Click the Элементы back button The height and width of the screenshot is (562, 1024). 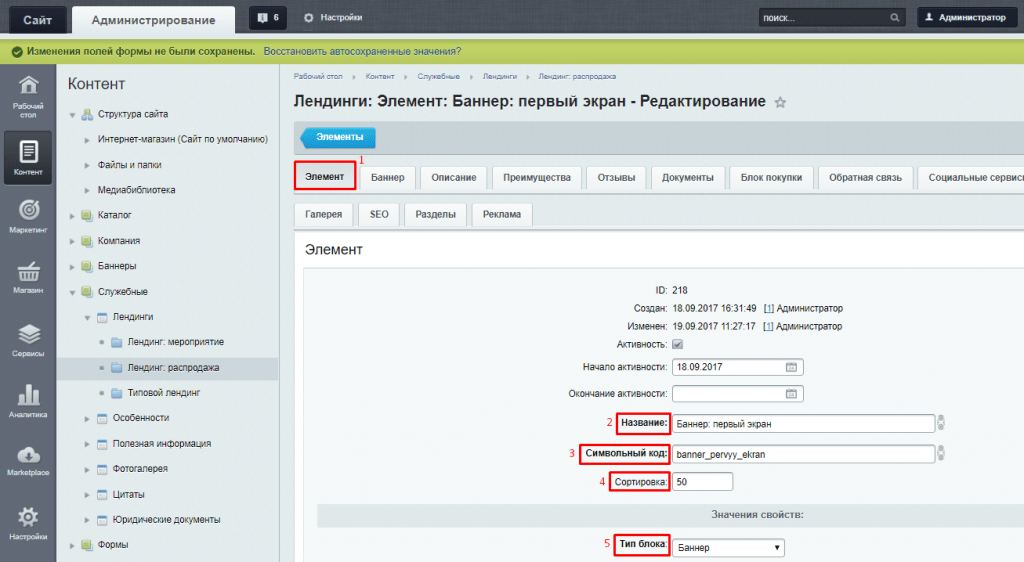338,137
